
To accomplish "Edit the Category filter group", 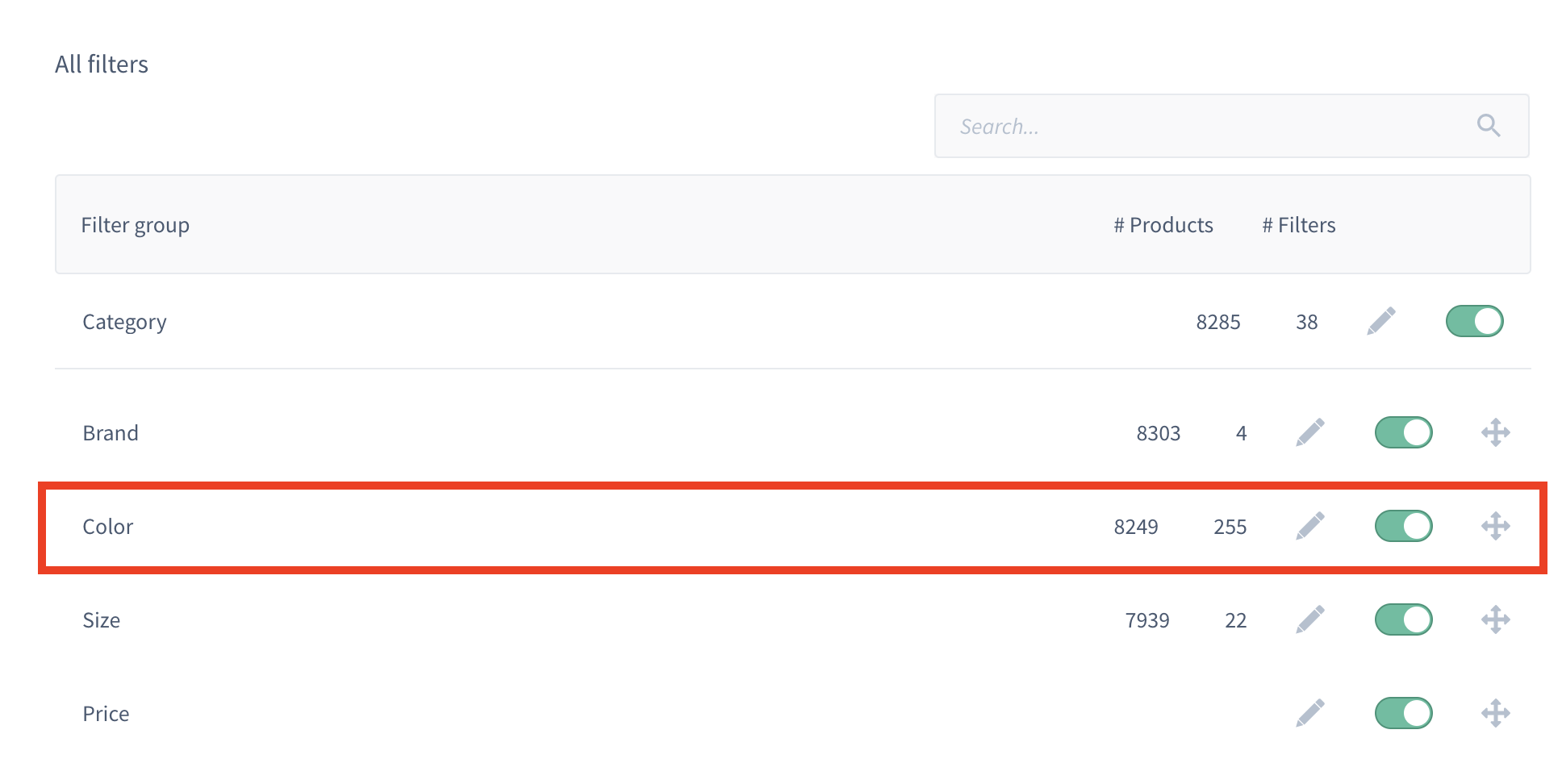I will tap(1381, 321).
